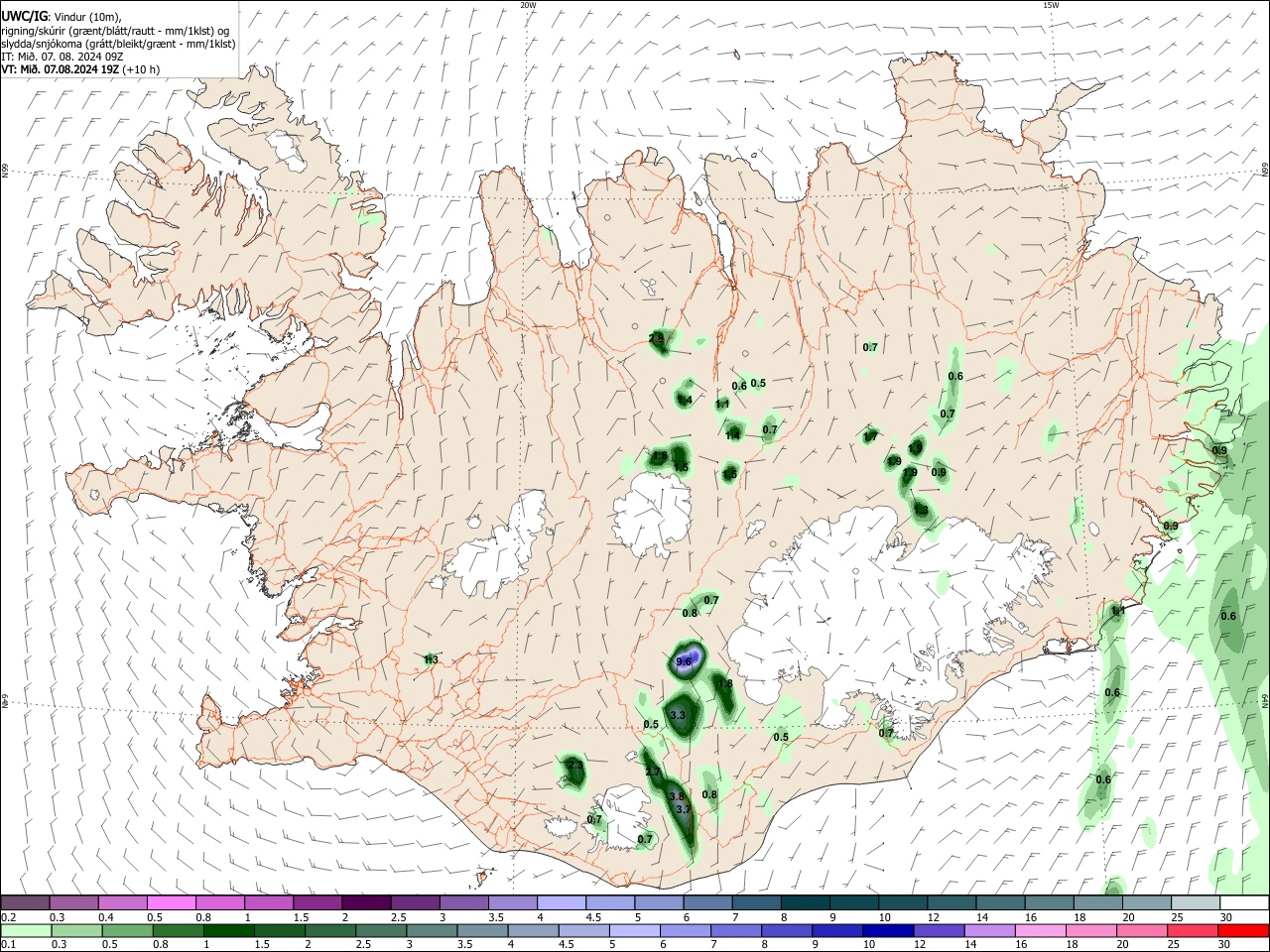Click the '0.1' rain legend scale label
Screen dimensions: 1270x952
pos(8,945)
